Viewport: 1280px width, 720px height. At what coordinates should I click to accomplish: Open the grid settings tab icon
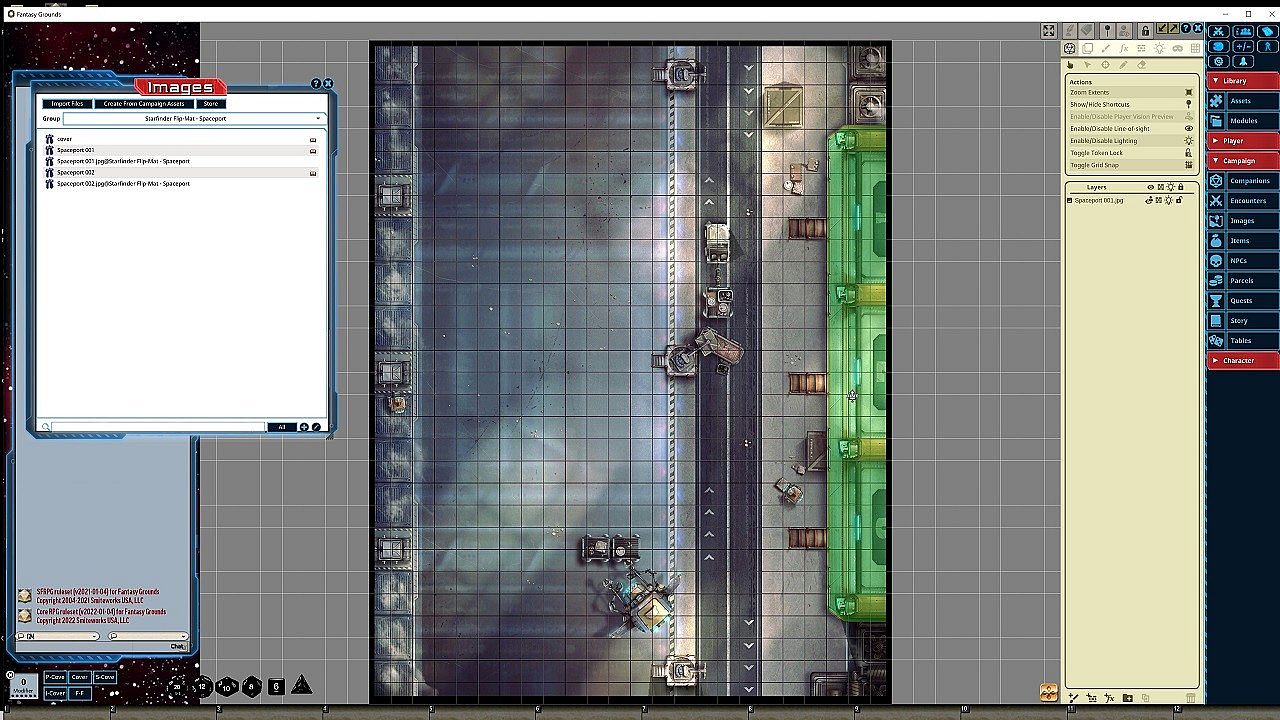[x=1195, y=48]
